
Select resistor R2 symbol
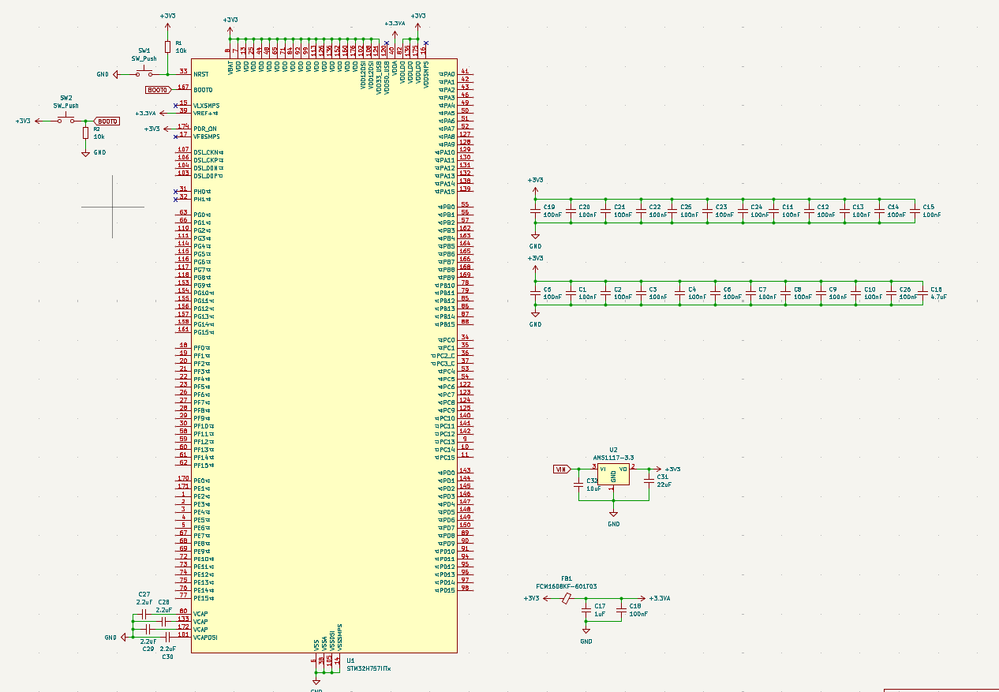point(85,133)
